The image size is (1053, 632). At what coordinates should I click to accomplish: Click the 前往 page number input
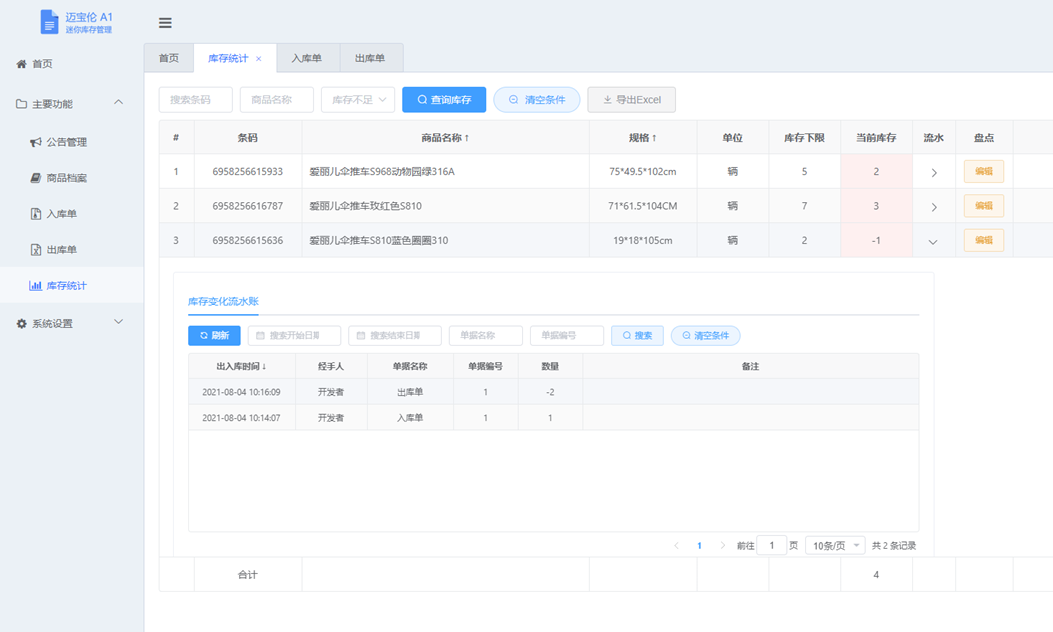(x=772, y=545)
